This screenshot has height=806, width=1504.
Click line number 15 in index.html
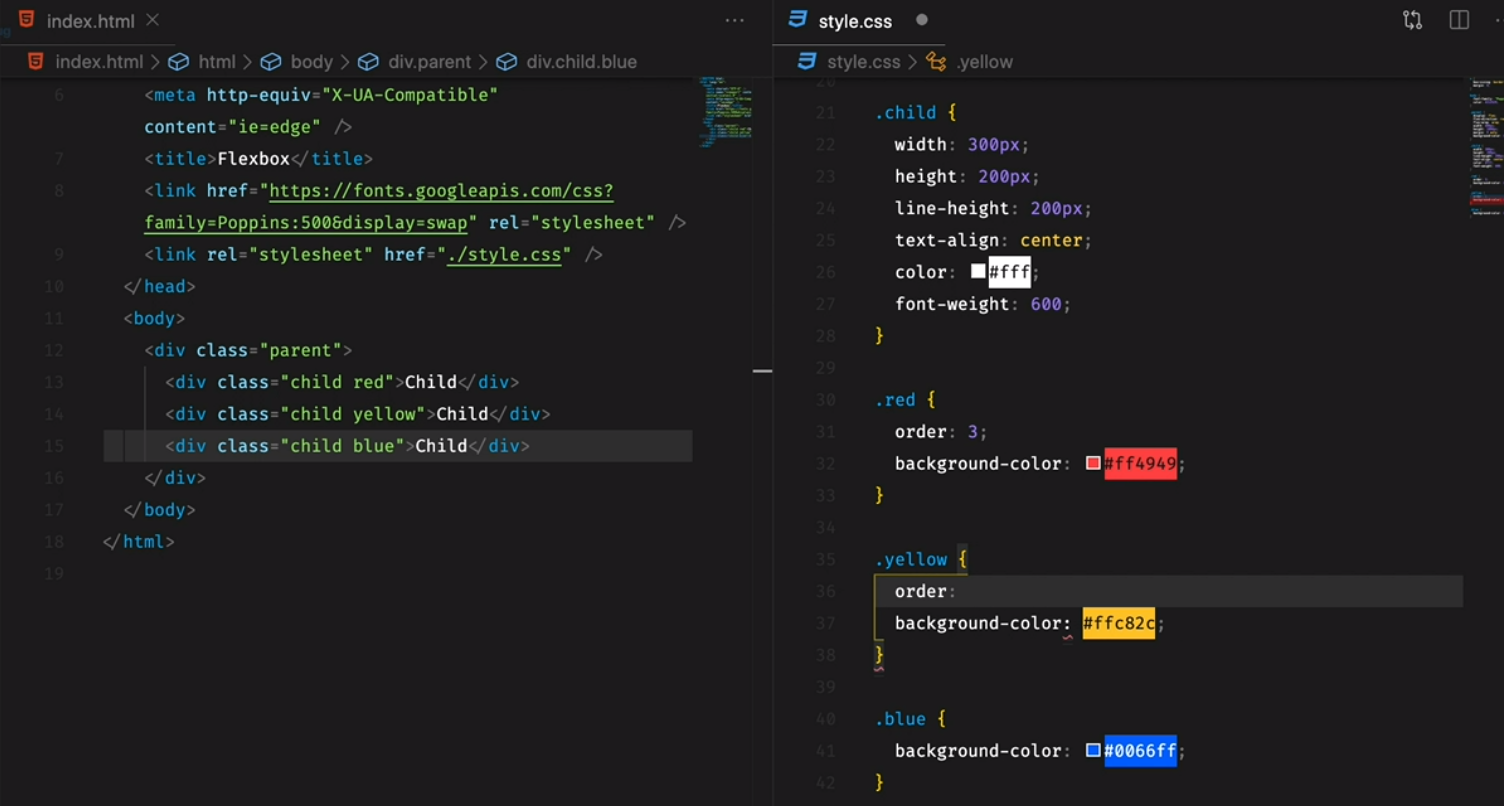click(54, 446)
